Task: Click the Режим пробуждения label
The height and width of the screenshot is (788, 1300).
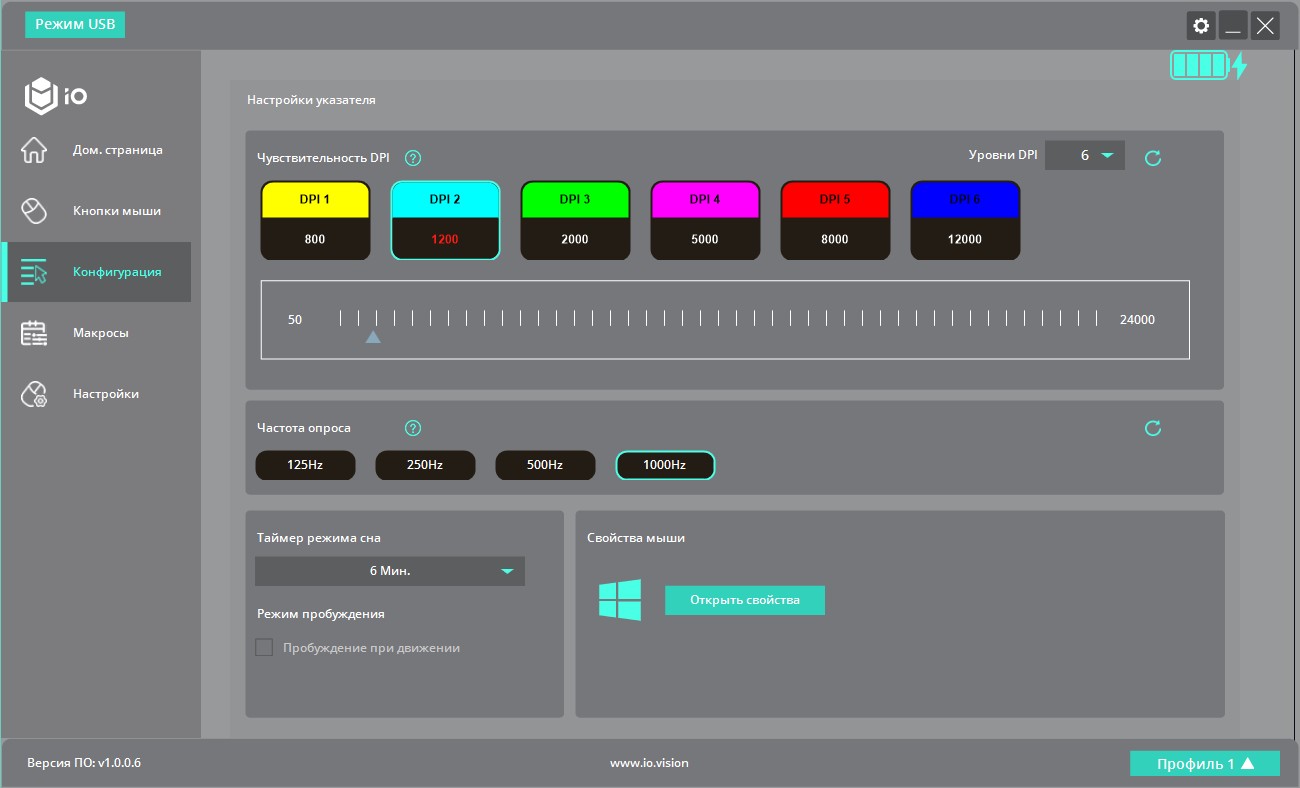Action: click(x=321, y=614)
